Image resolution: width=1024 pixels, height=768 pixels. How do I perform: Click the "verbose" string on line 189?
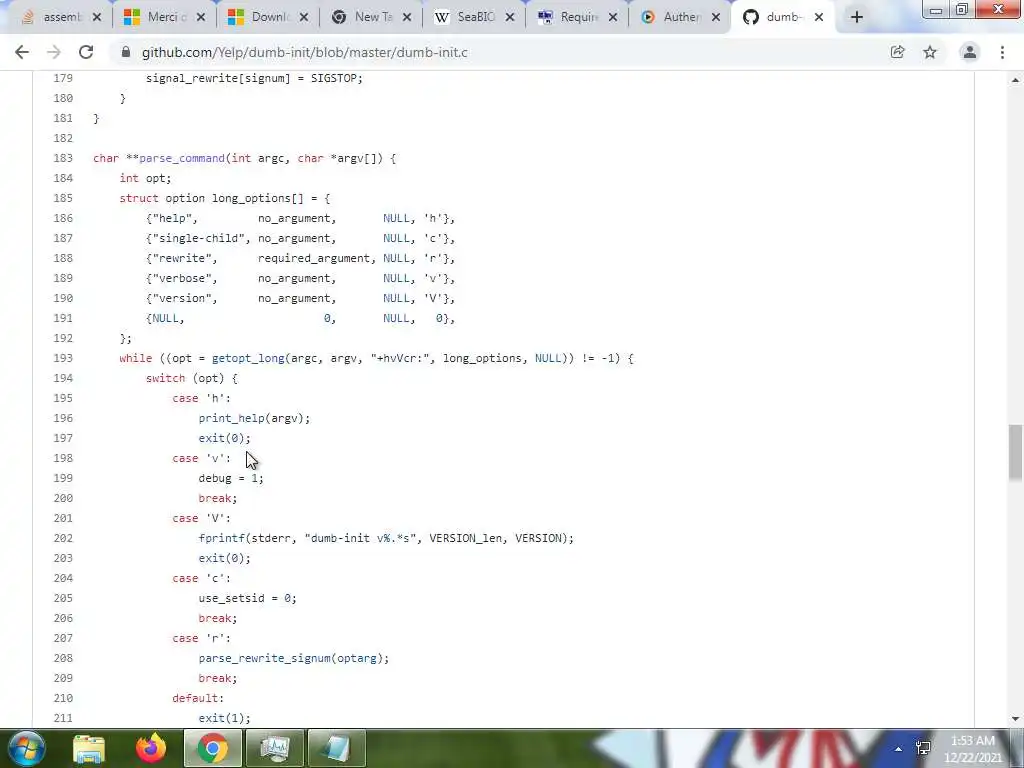coord(182,278)
